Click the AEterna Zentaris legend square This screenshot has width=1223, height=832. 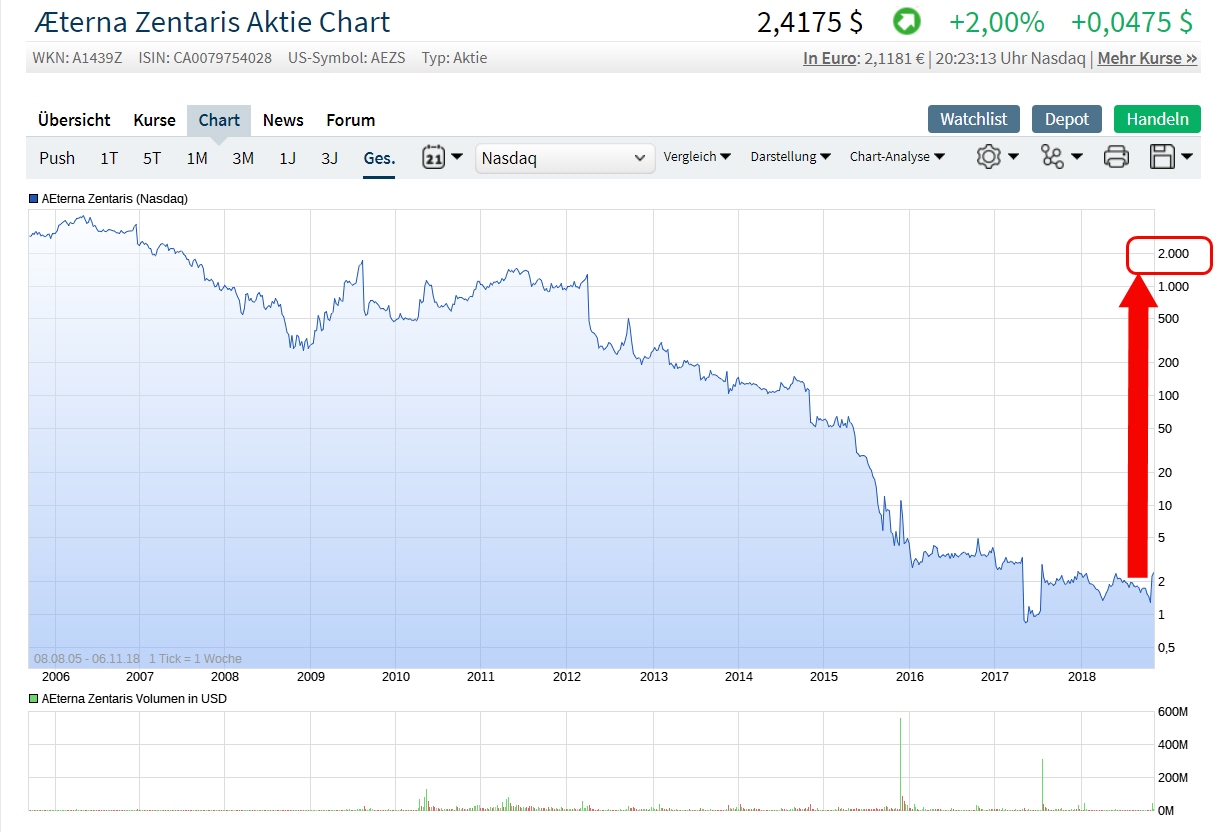(x=33, y=198)
